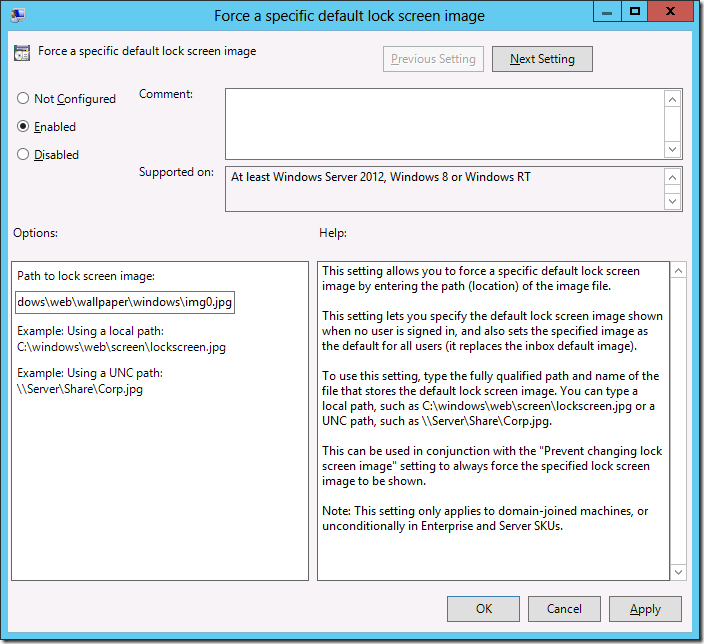The height and width of the screenshot is (644, 704).
Task: Go to Next Setting
Action: tap(541, 59)
